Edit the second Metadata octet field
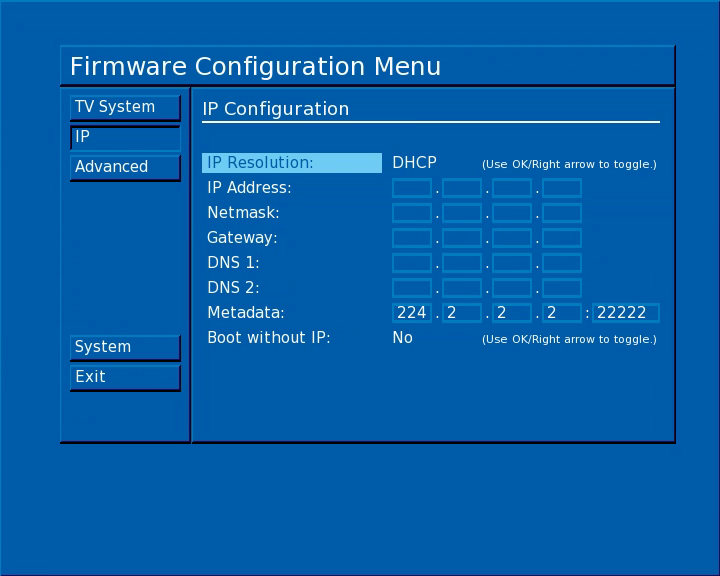 pyautogui.click(x=462, y=313)
